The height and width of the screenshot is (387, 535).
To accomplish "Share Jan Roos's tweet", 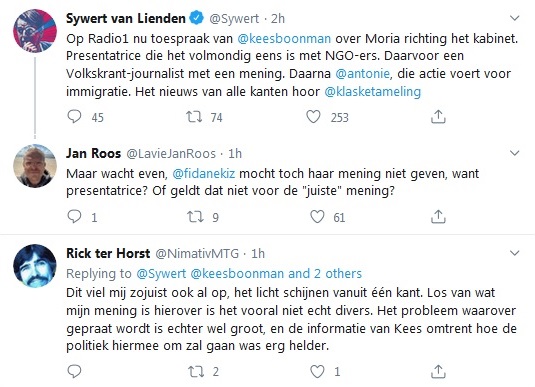I will 438,216.
